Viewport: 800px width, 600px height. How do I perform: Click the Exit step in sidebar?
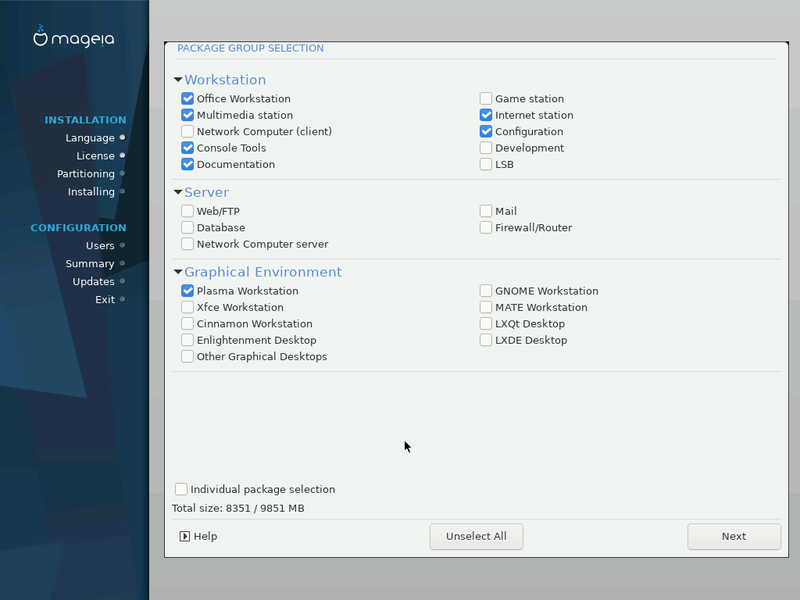(105, 299)
